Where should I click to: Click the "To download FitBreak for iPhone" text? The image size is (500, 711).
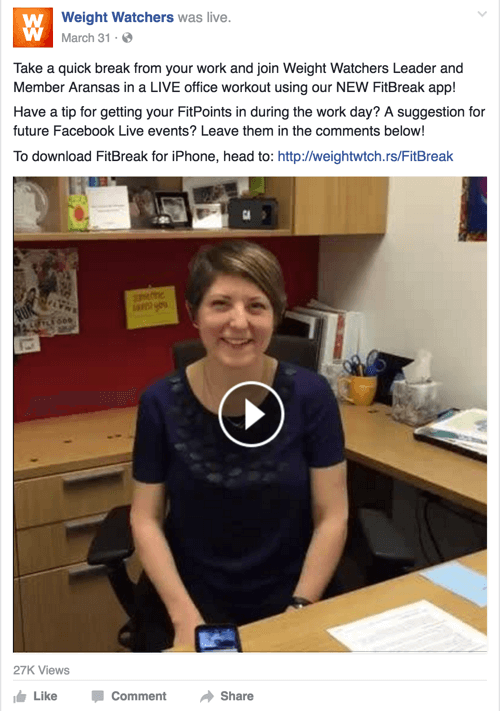coord(144,156)
